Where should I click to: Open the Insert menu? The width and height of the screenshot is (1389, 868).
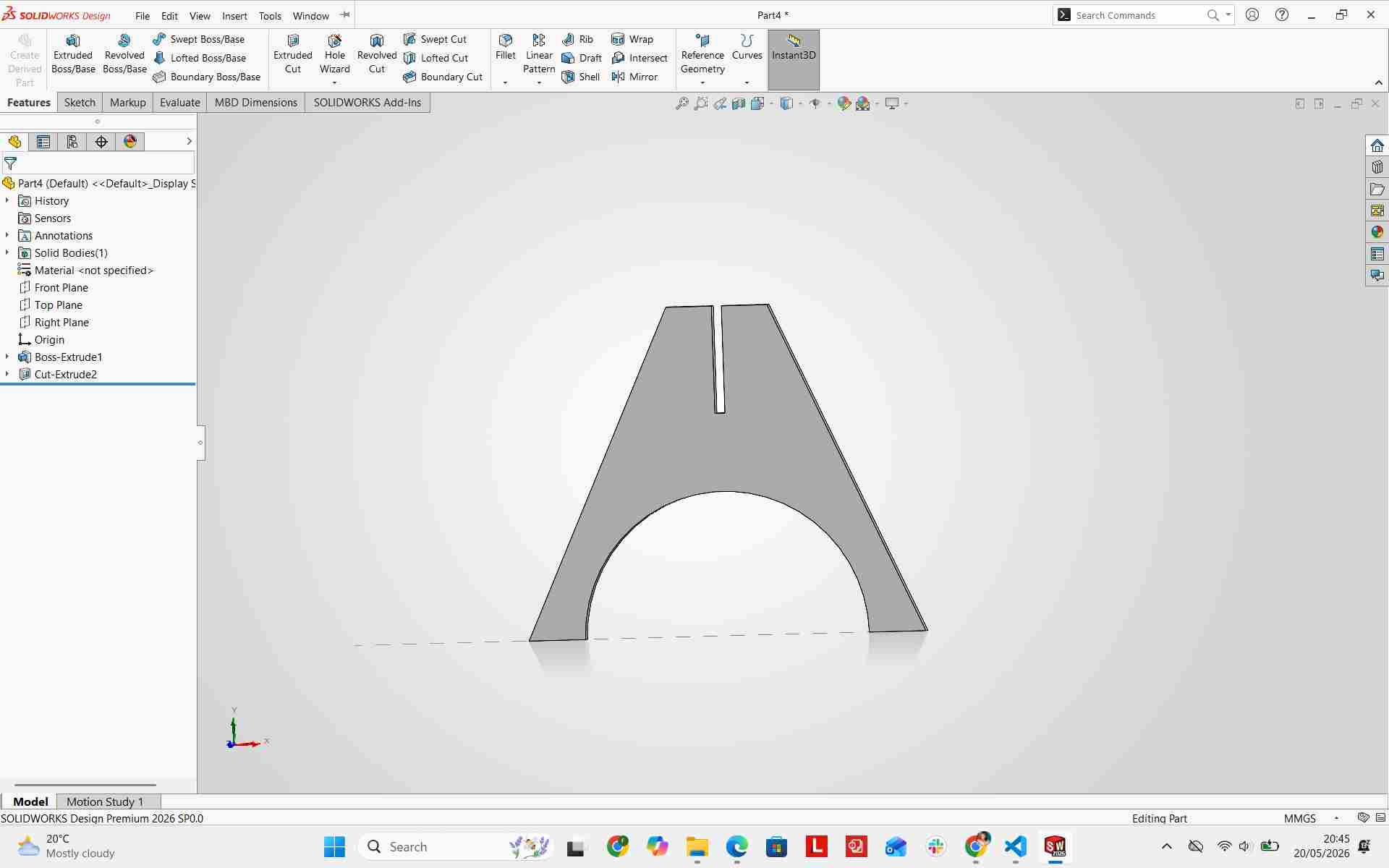point(234,15)
